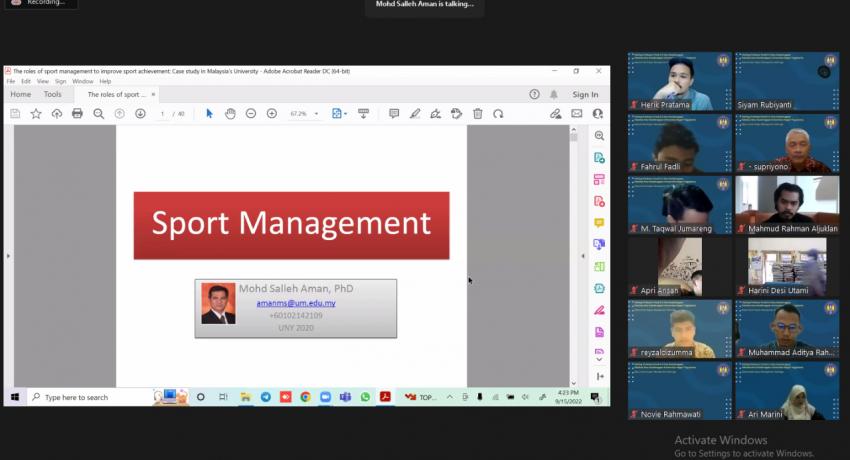
Task: Zoom out with the minus circle icon
Action: tap(250, 113)
